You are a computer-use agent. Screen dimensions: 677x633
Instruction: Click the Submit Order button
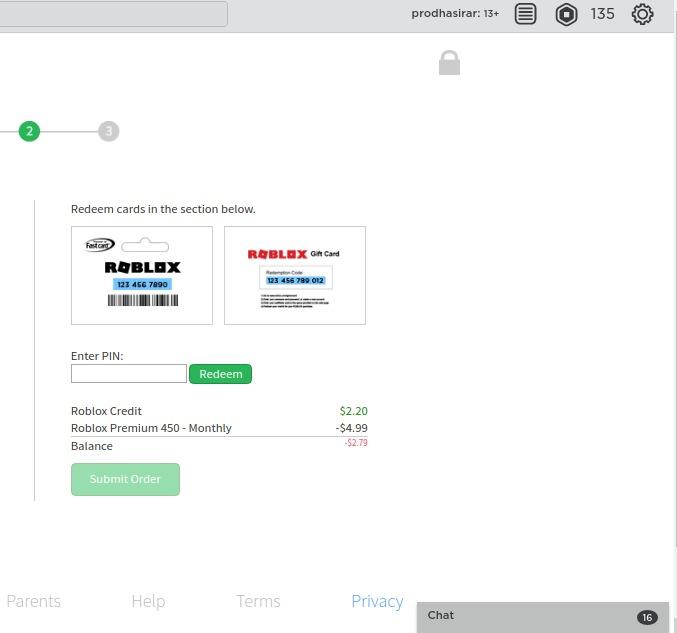pos(125,479)
